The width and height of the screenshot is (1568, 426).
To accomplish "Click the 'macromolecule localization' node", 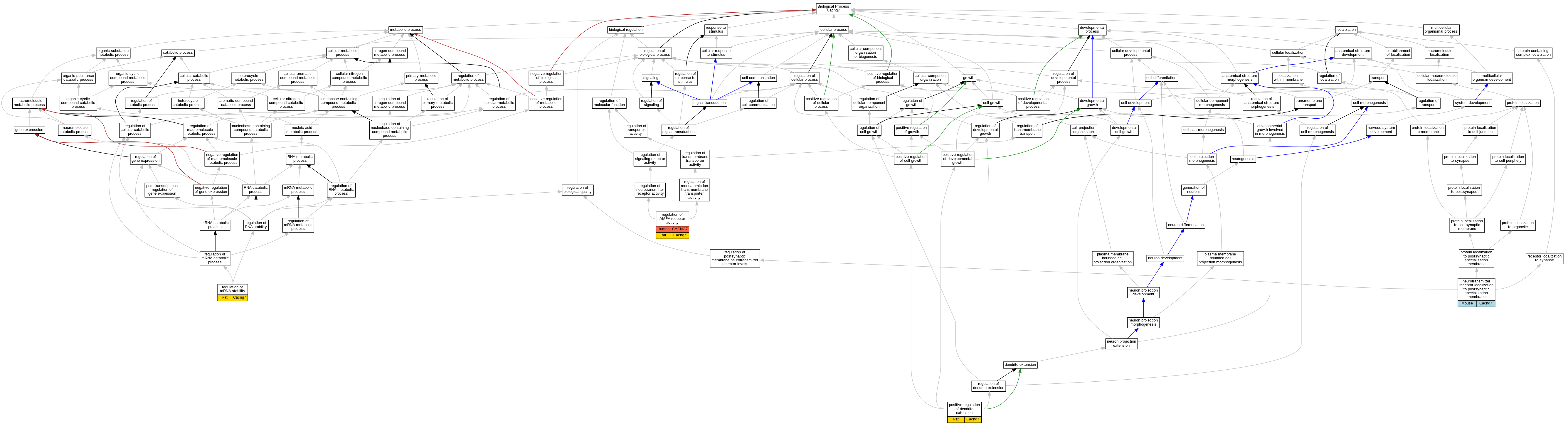I will (x=1440, y=52).
